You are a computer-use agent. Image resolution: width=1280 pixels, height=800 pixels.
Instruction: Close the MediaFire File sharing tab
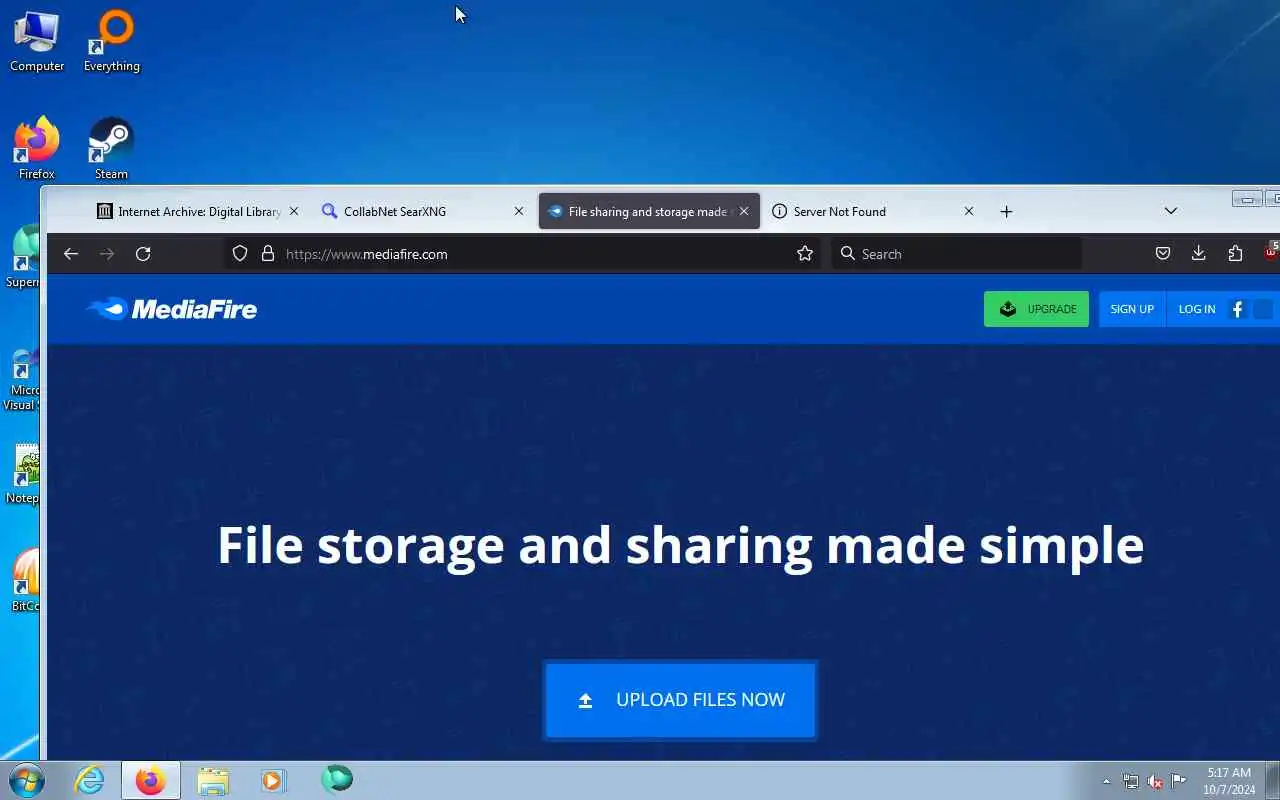(x=743, y=211)
